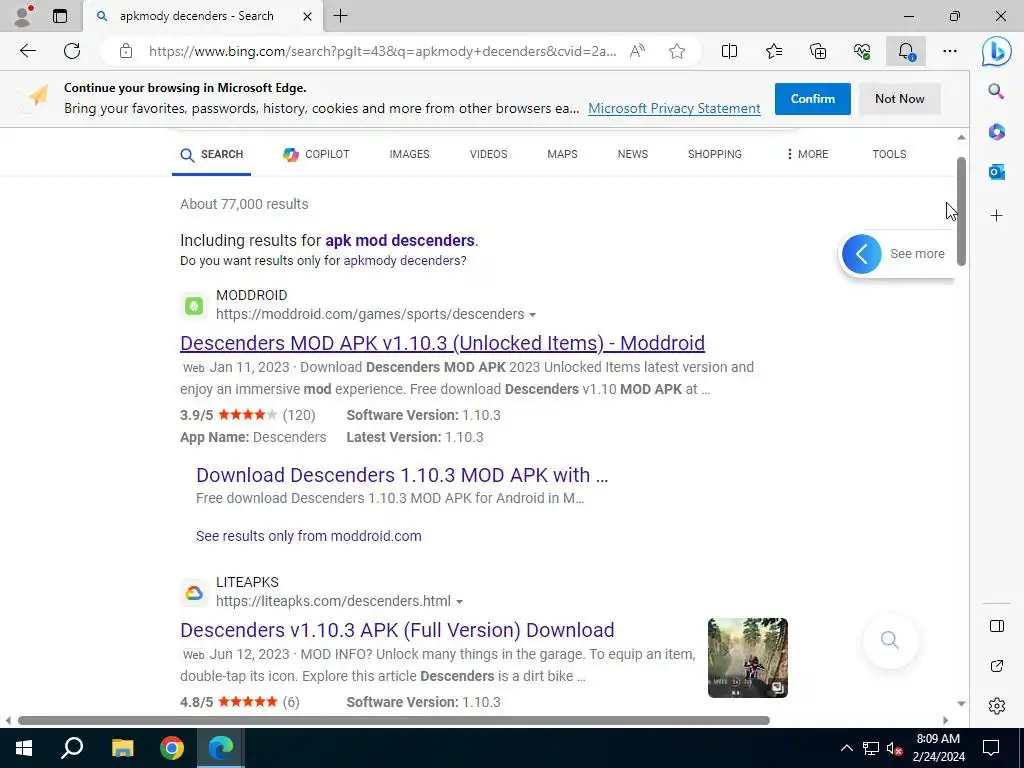Click the apk mod descenders suggestion
The height and width of the screenshot is (768, 1024).
click(400, 240)
